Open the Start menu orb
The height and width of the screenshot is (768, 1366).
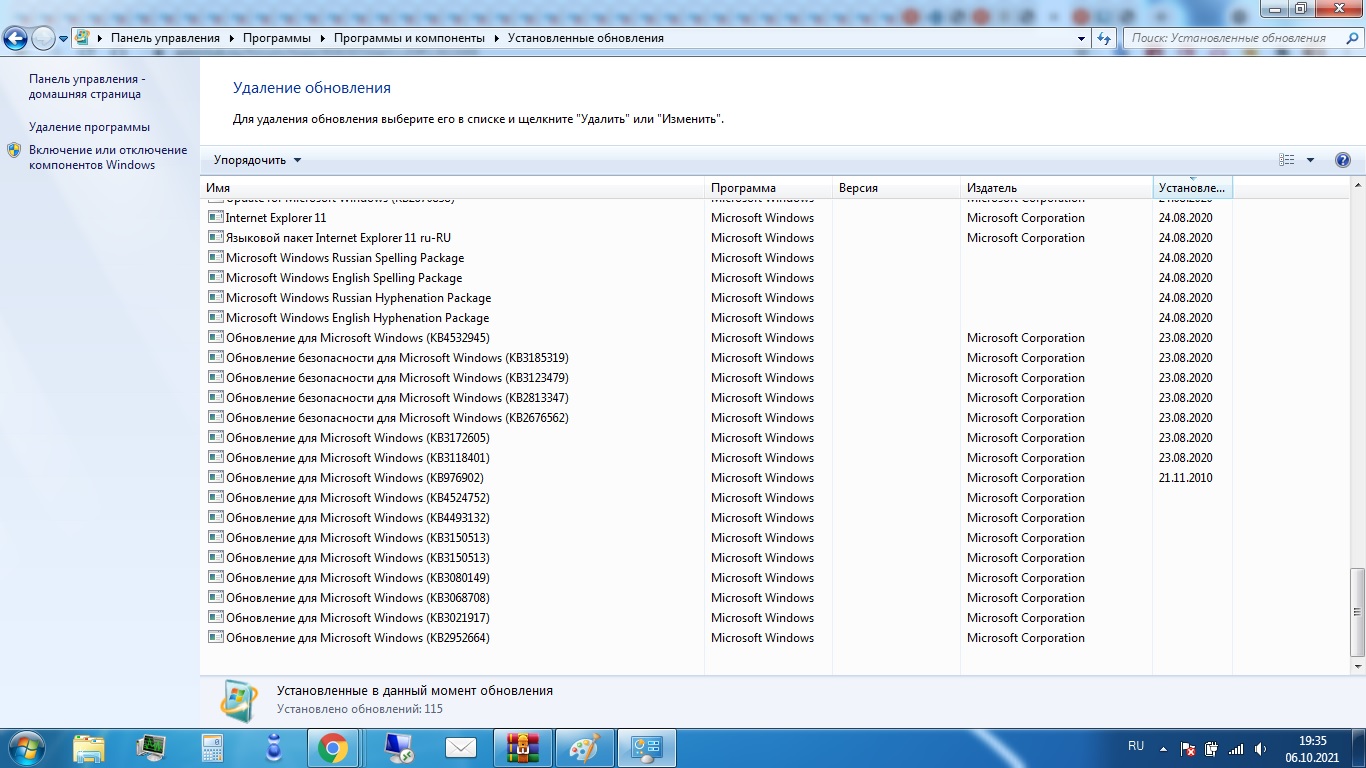tap(24, 746)
